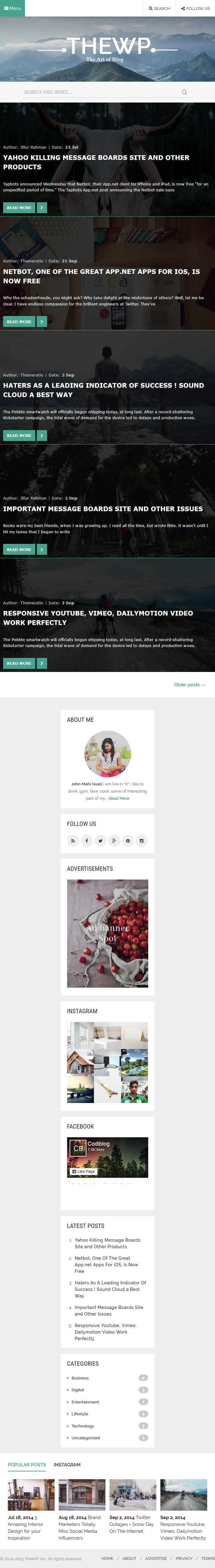Click the Instagram icon under Follow Us
The image size is (215, 1568).
[x=142, y=841]
